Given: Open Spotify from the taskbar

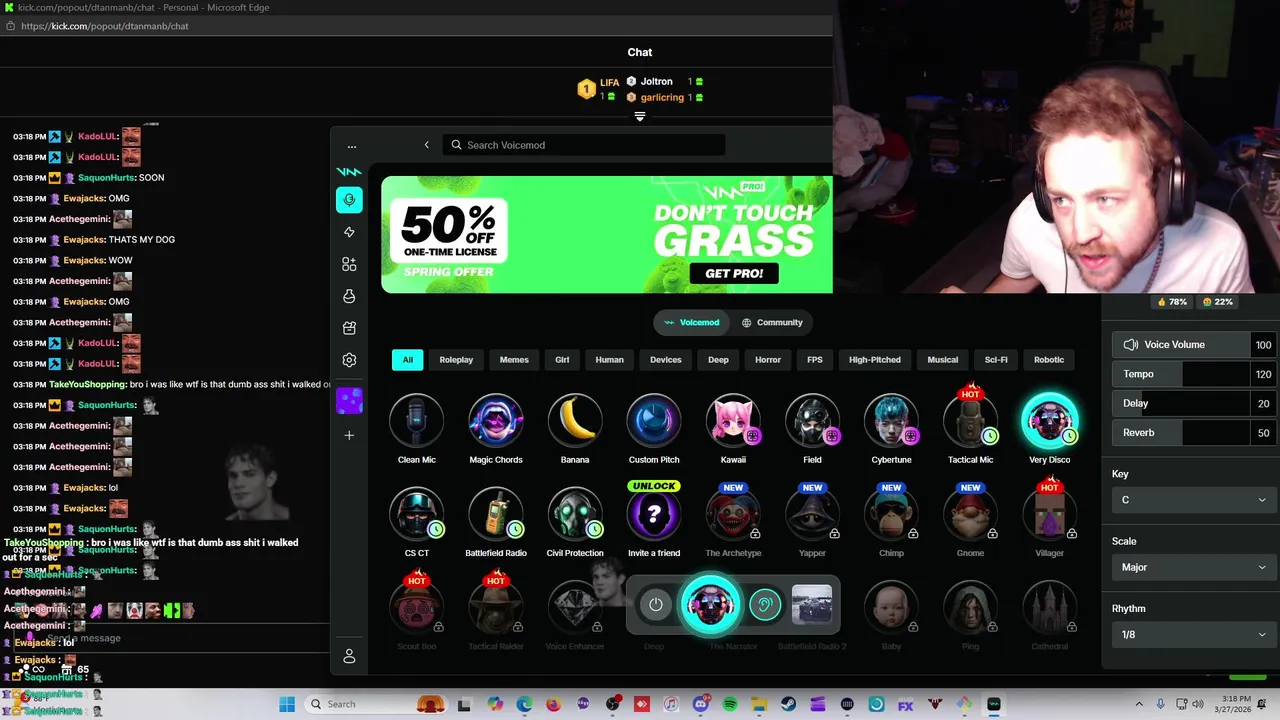Looking at the screenshot, I should point(729,704).
